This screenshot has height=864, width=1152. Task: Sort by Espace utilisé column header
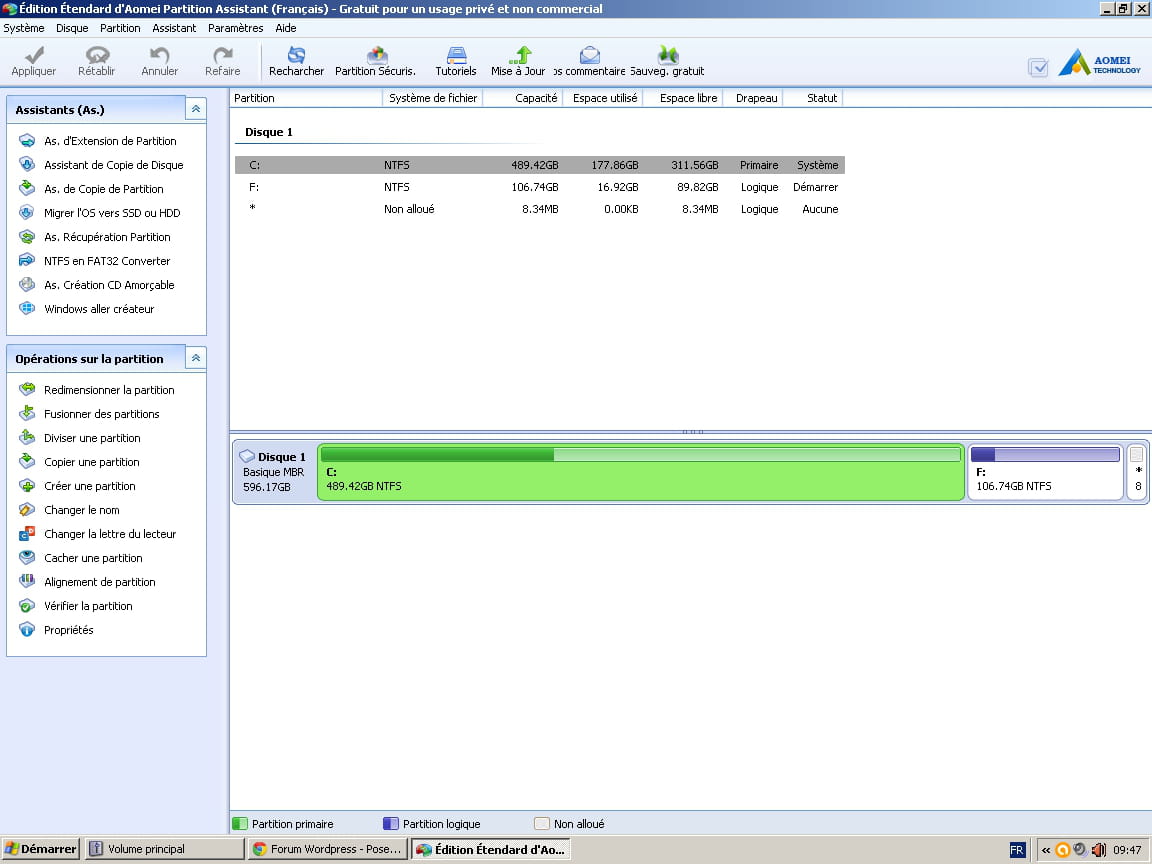click(603, 98)
